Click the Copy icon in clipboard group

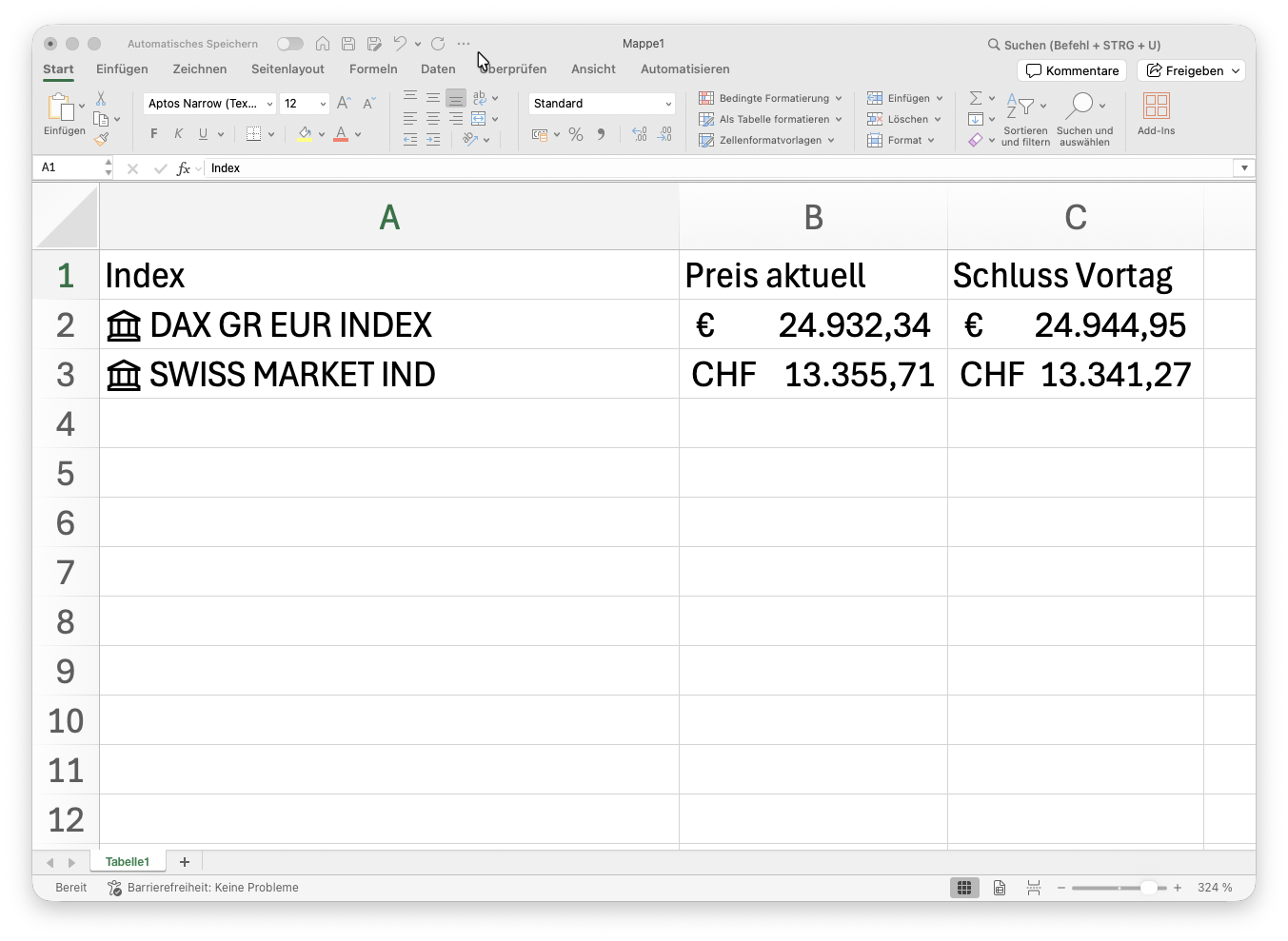coord(101,119)
